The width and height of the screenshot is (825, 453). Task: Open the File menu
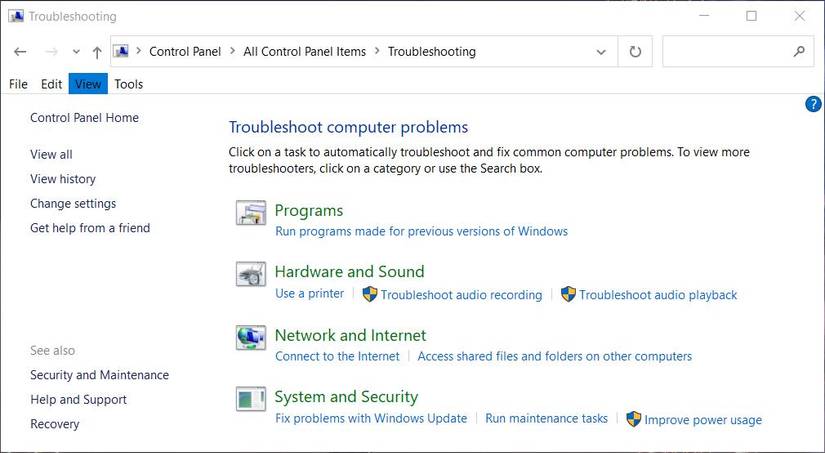[x=18, y=84]
